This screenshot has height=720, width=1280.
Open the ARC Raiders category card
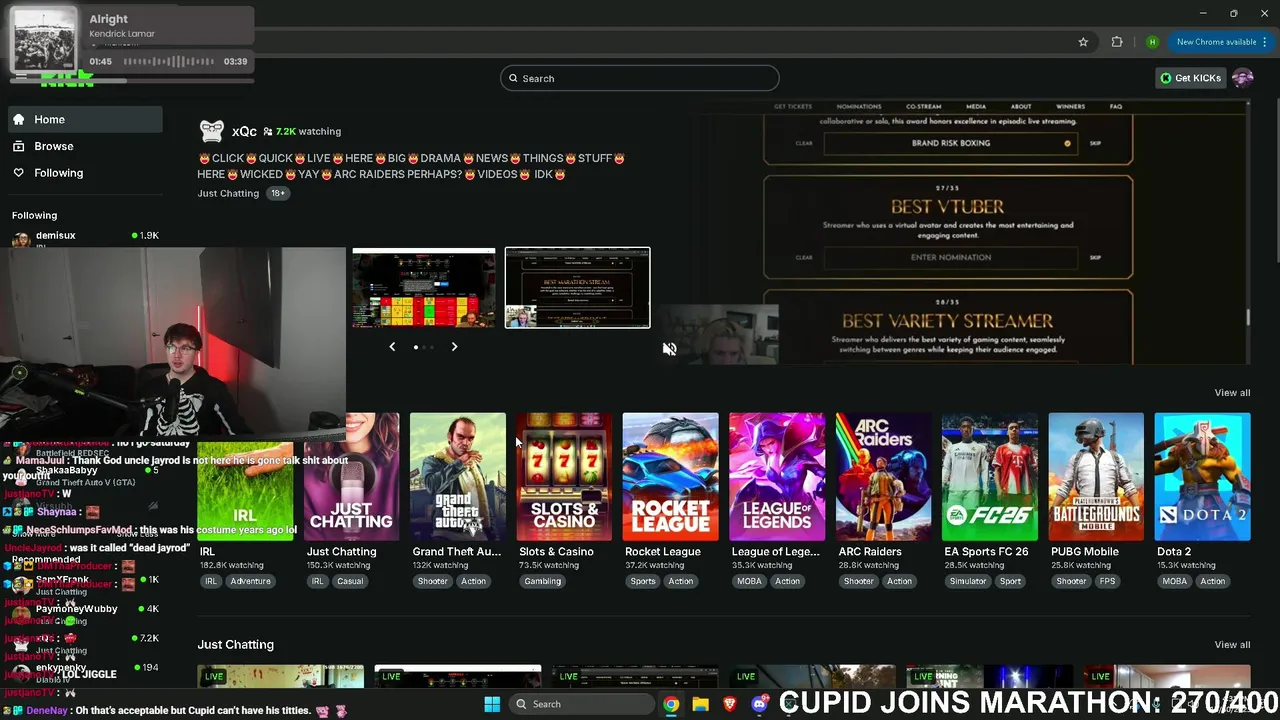pyautogui.click(x=883, y=477)
